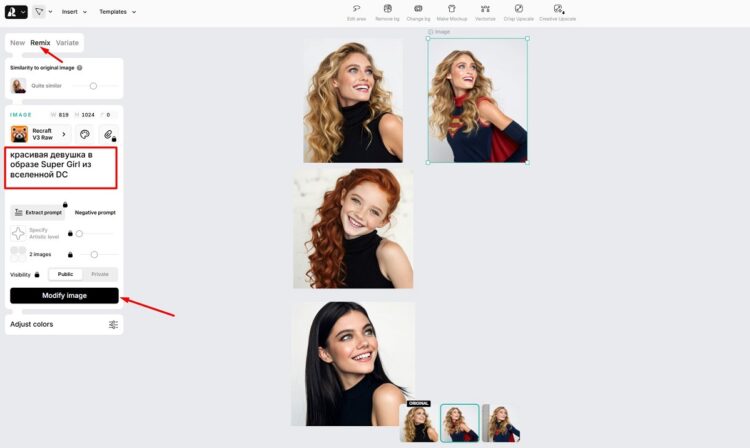750x448 pixels.
Task: Edit the rotation value field
Action: click(109, 115)
